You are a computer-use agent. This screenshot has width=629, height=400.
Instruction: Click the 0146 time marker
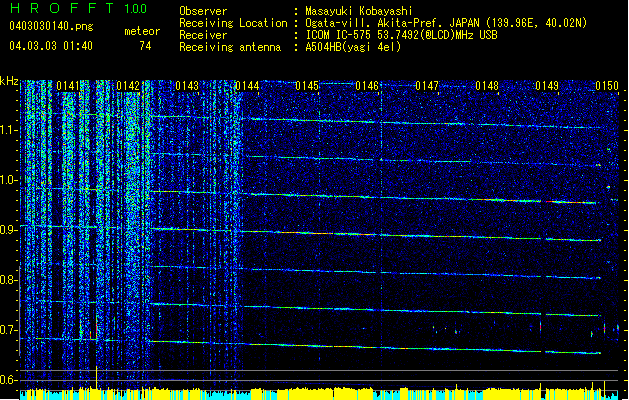[x=367, y=86]
